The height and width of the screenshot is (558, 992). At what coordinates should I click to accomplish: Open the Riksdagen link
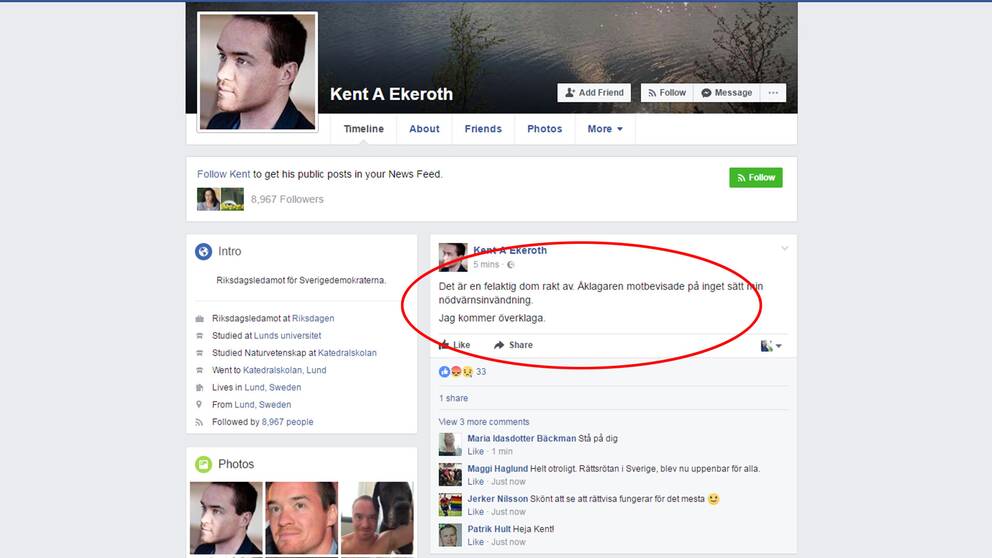pyautogui.click(x=313, y=318)
